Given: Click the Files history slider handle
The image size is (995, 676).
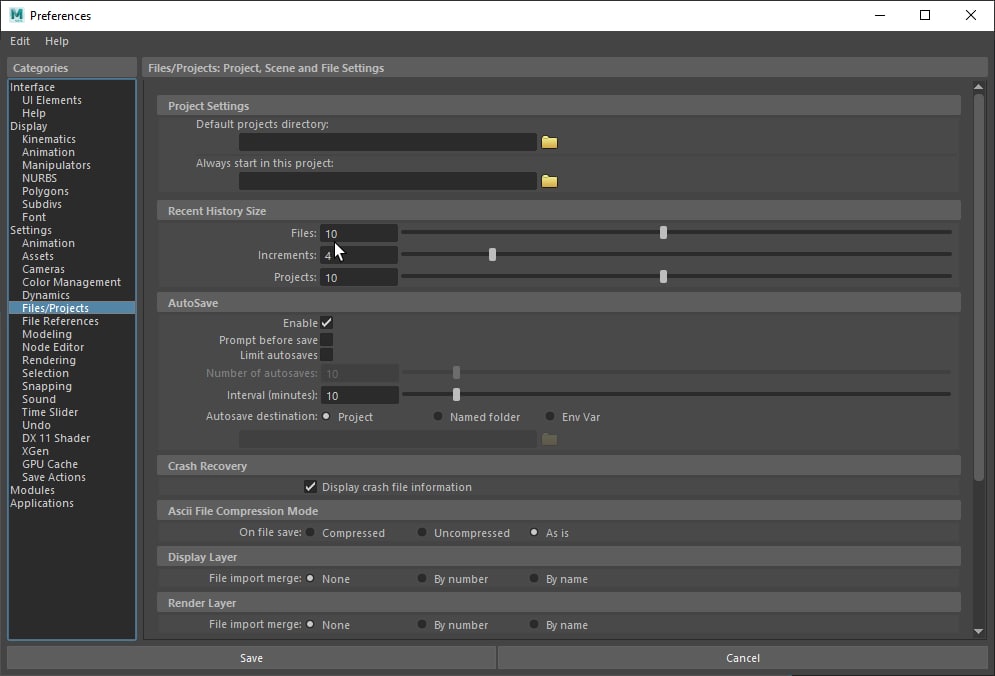Looking at the screenshot, I should coord(663,232).
